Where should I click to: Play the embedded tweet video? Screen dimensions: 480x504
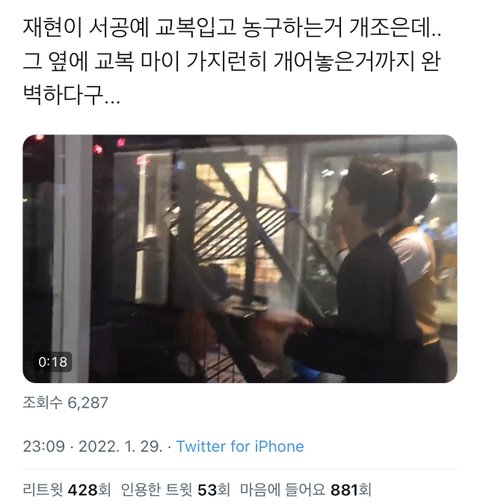point(240,258)
